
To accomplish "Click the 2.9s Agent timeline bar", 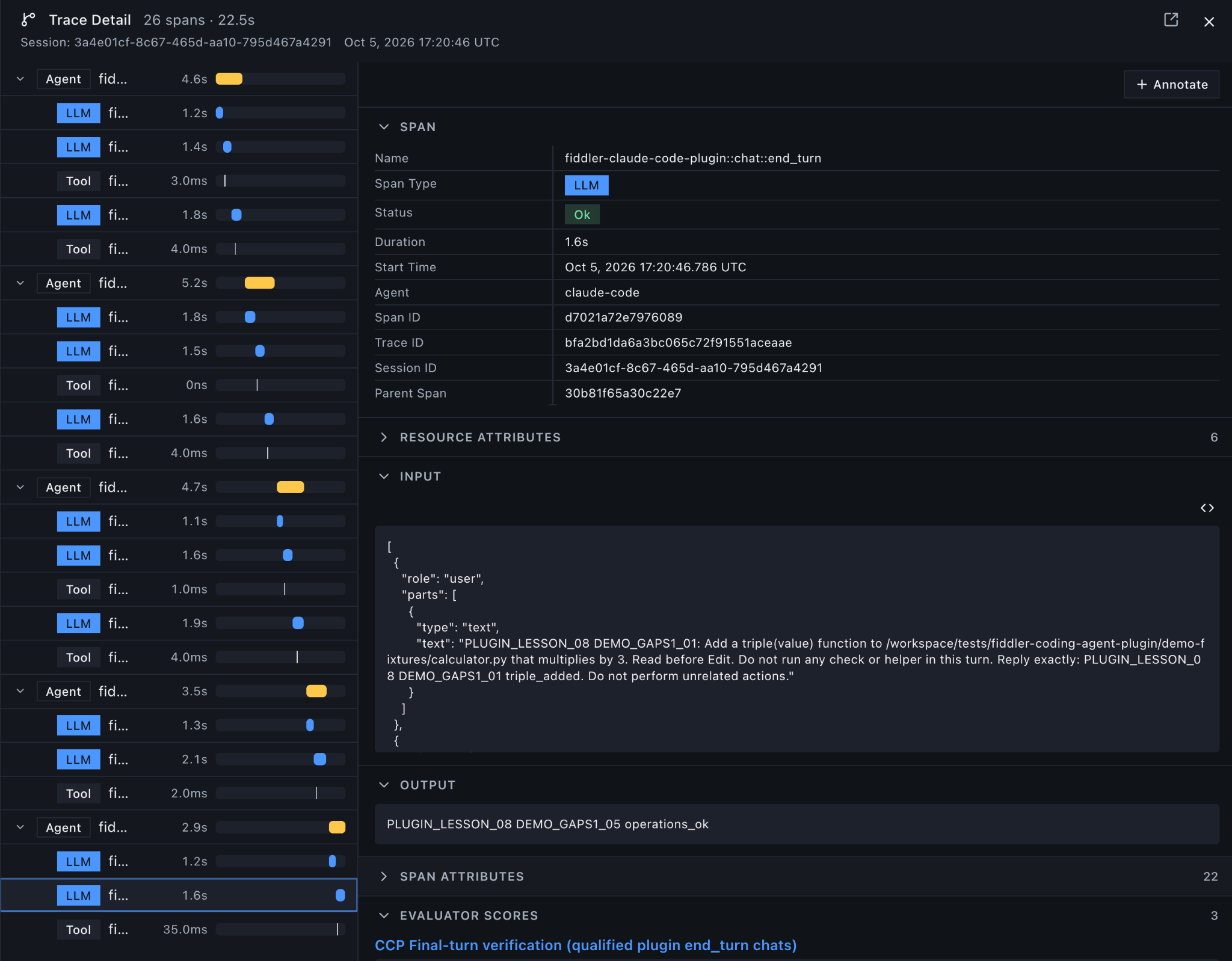I will click(337, 827).
